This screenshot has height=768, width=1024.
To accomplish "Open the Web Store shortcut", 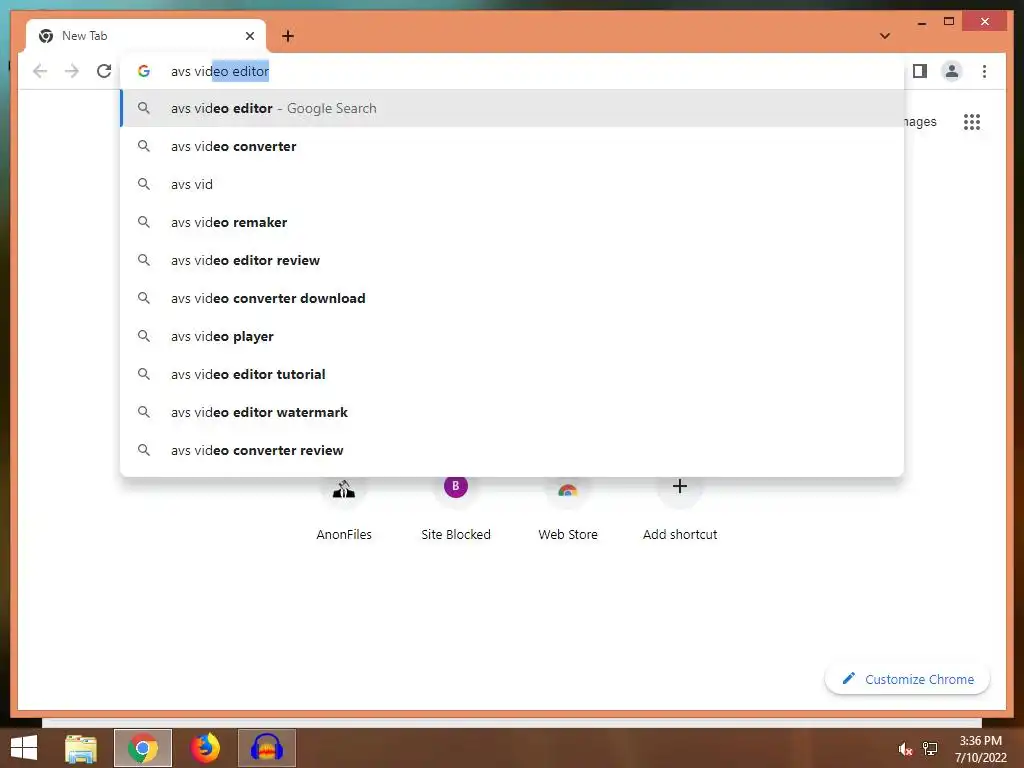I will click(568, 511).
